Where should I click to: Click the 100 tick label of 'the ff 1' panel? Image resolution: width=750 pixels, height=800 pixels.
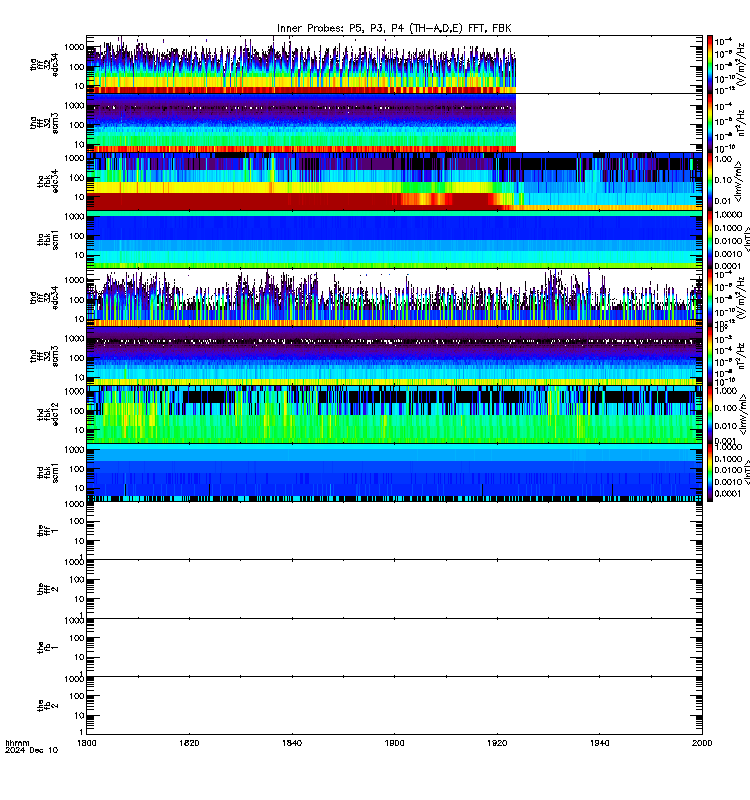pyautogui.click(x=77, y=521)
